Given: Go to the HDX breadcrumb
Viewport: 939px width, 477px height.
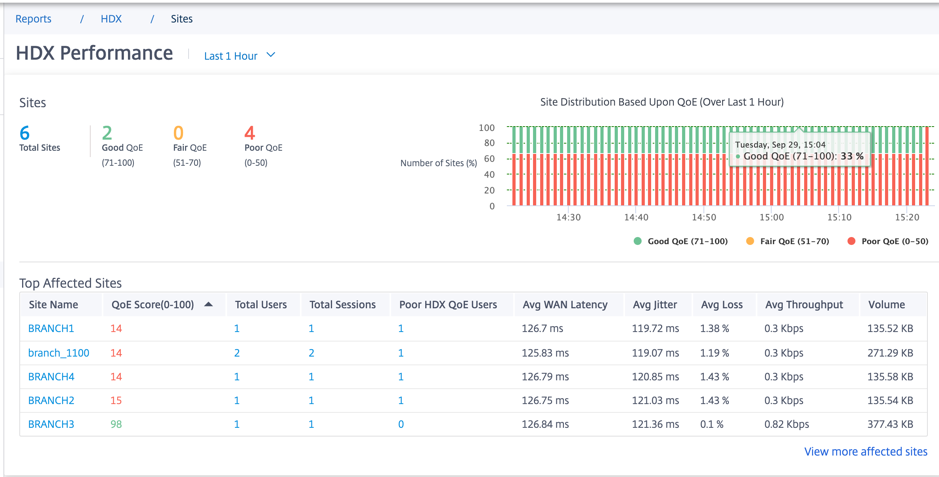Looking at the screenshot, I should [x=111, y=19].
